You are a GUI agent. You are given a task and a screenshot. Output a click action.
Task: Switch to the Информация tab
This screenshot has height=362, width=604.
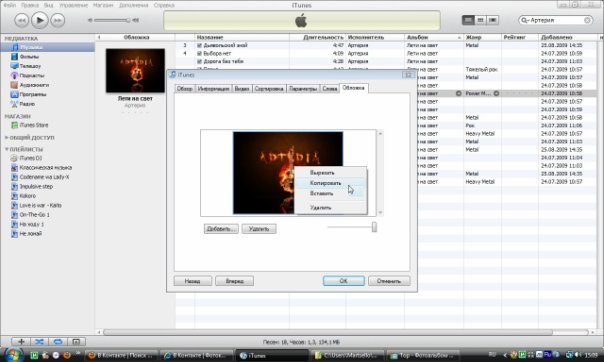(x=213, y=89)
